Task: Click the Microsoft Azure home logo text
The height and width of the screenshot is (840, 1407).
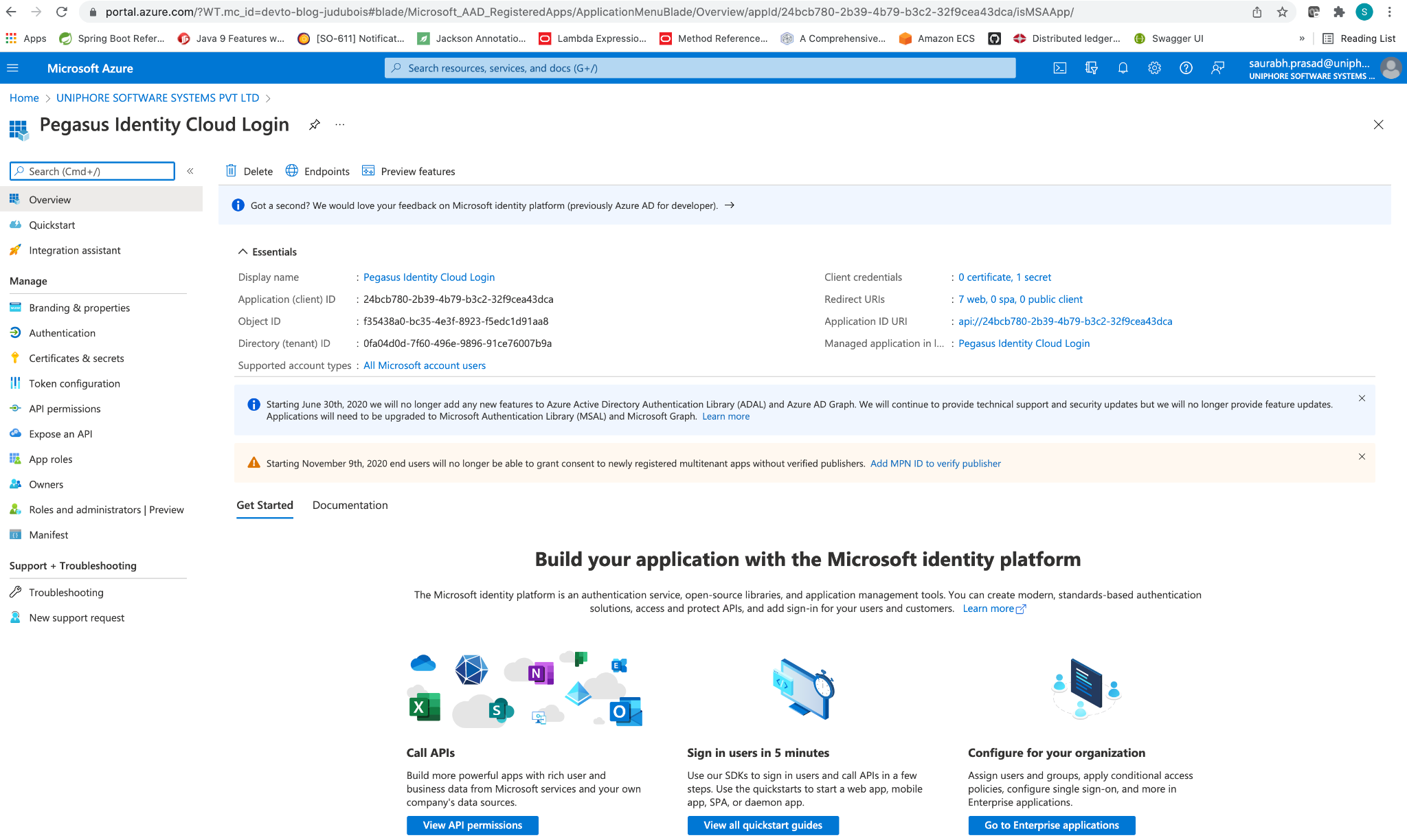Action: [90, 68]
